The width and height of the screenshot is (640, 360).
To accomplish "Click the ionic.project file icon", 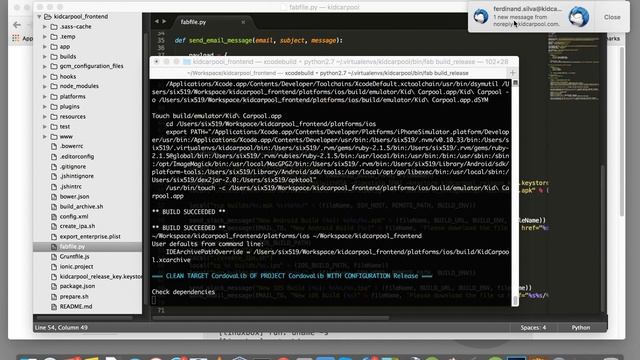I will (x=54, y=267).
